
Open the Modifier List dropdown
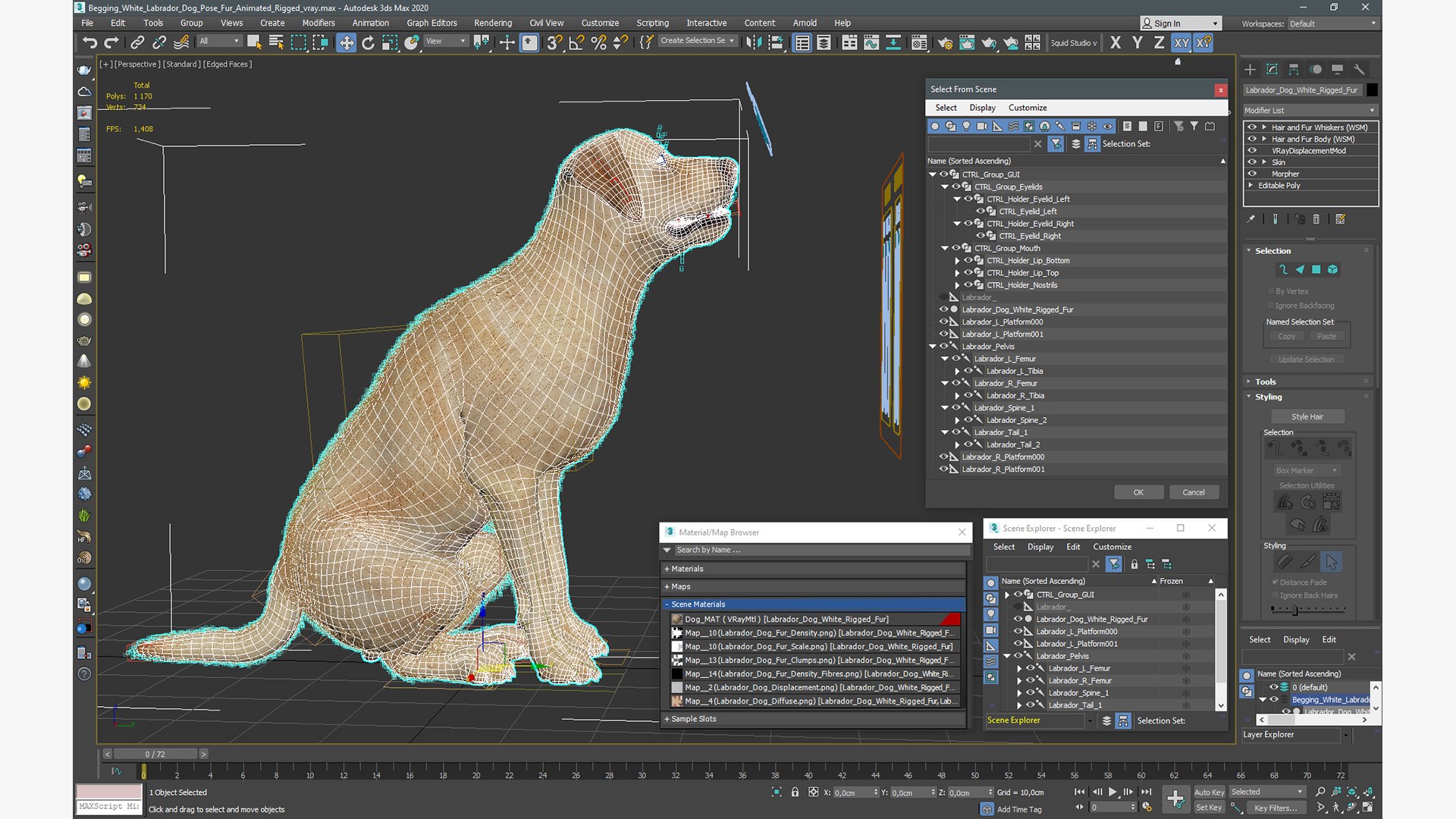click(1310, 110)
